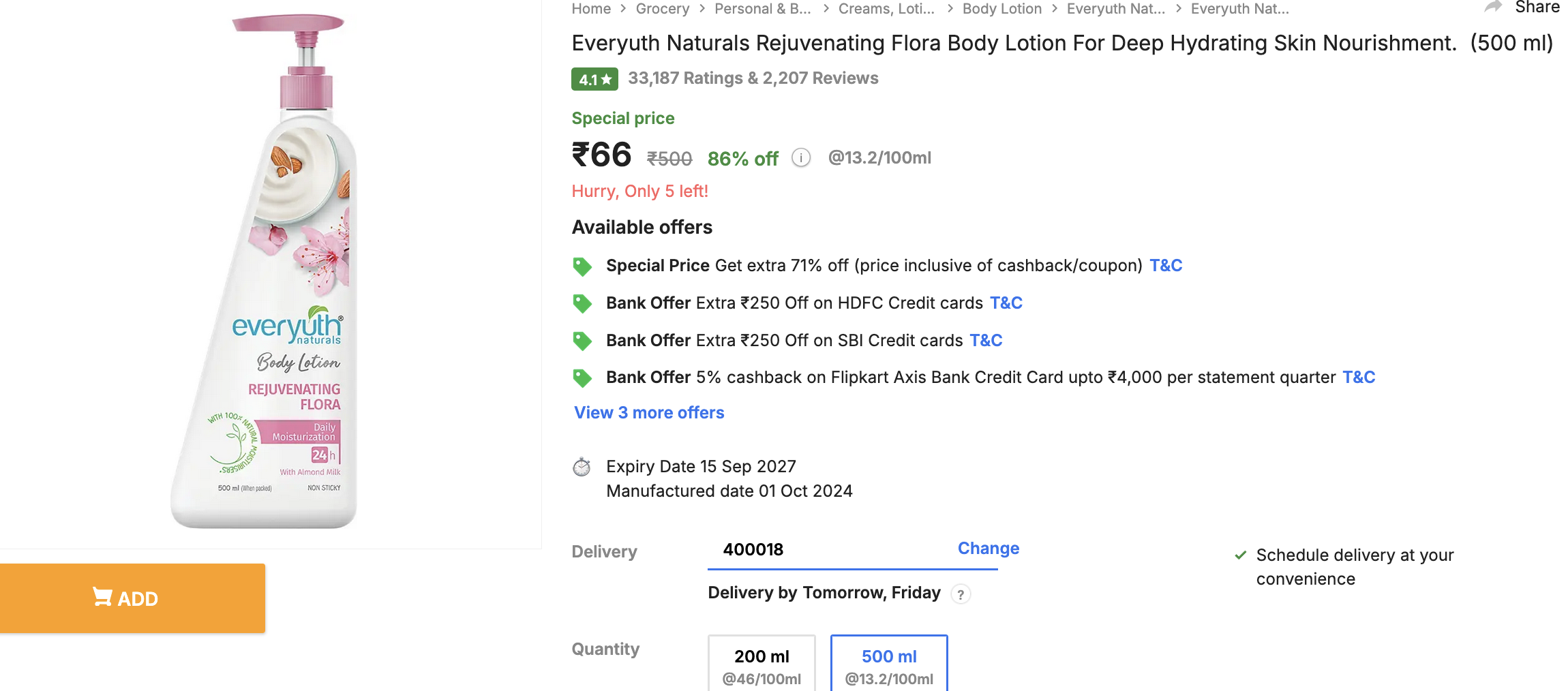1568x691 pixels.
Task: Click the HDFC Bank Offer tag icon
Action: click(x=582, y=303)
